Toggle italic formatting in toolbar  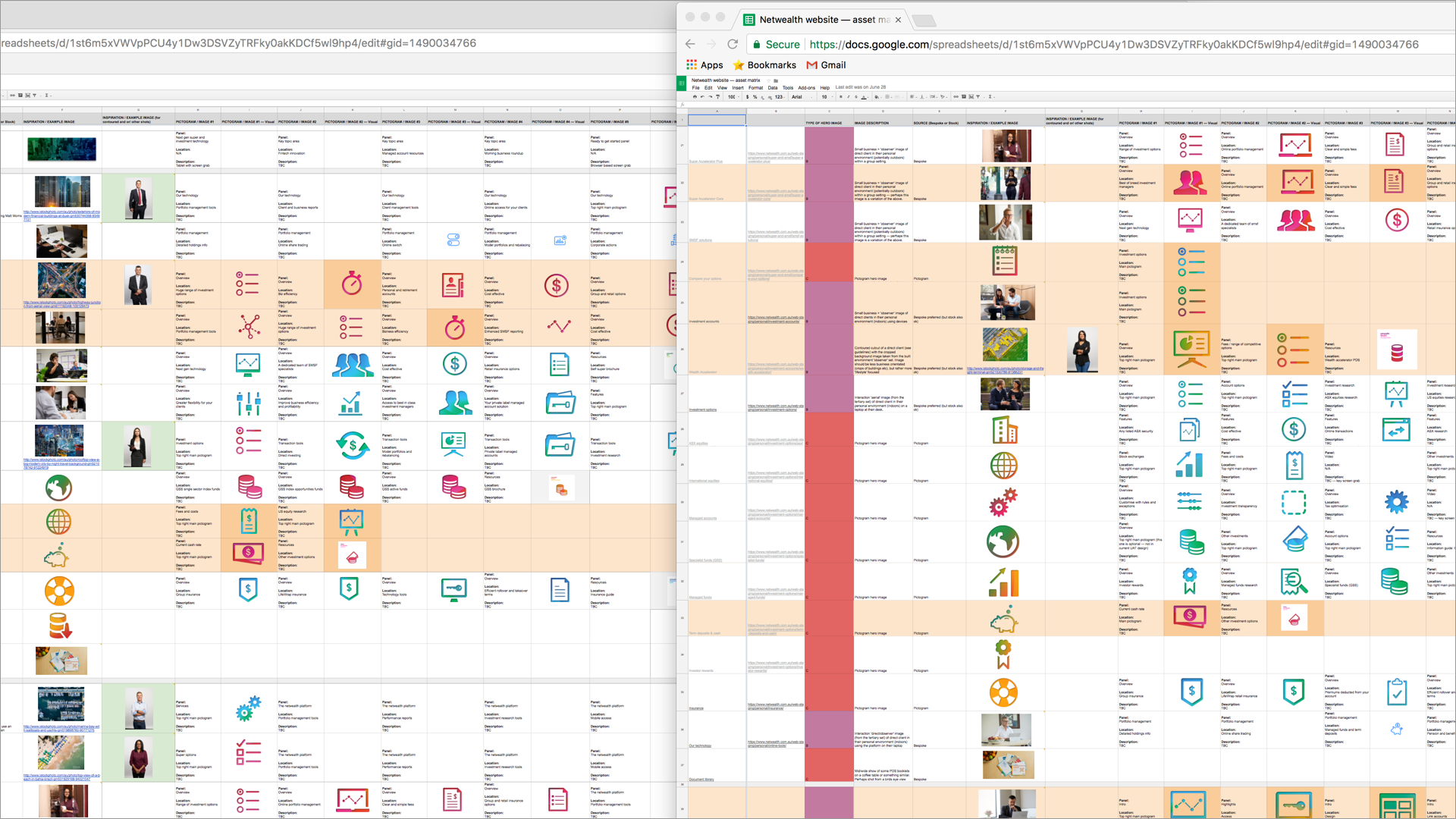[x=848, y=96]
